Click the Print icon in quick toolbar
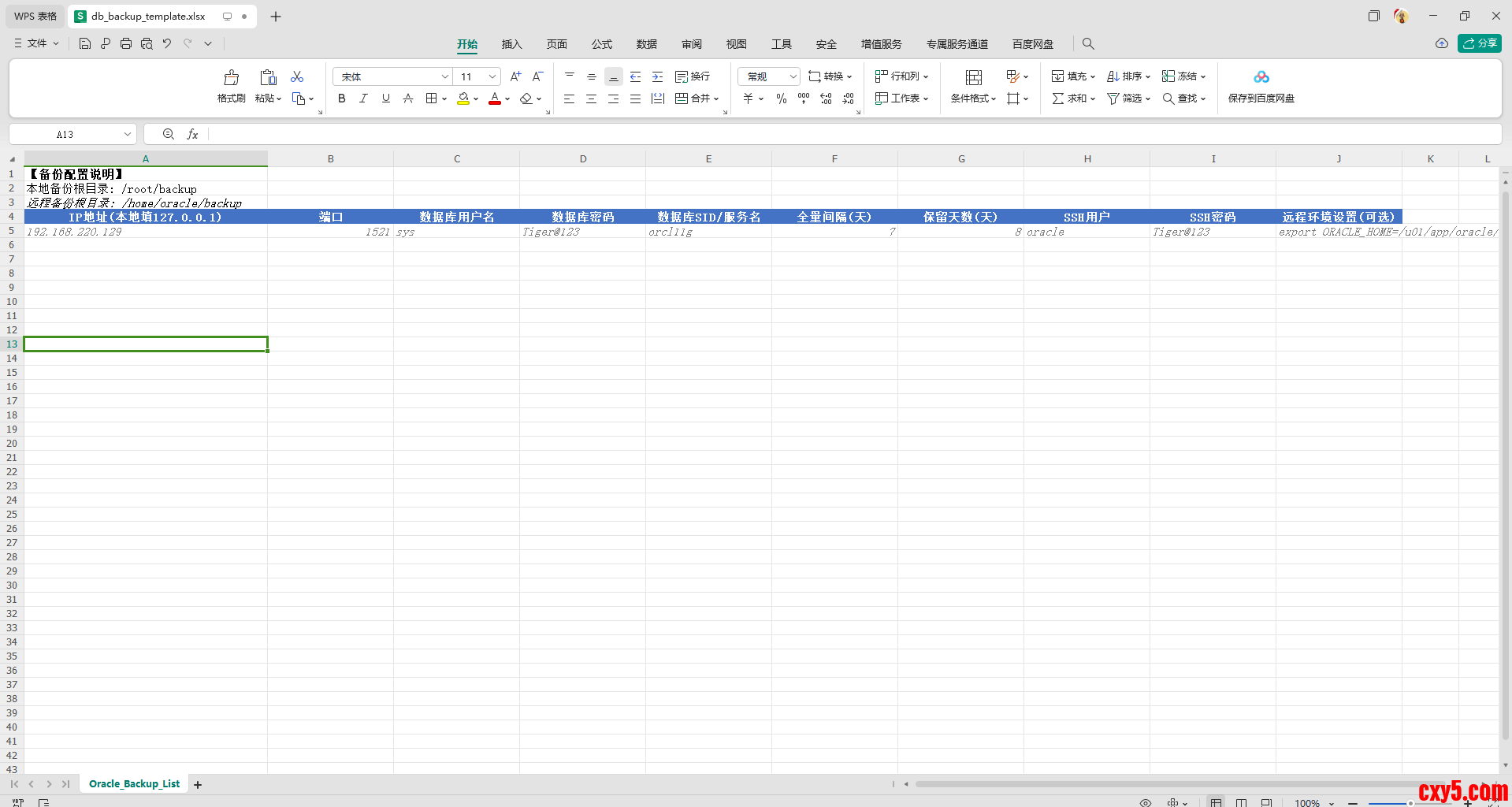This screenshot has height=807, width=1512. [x=126, y=43]
